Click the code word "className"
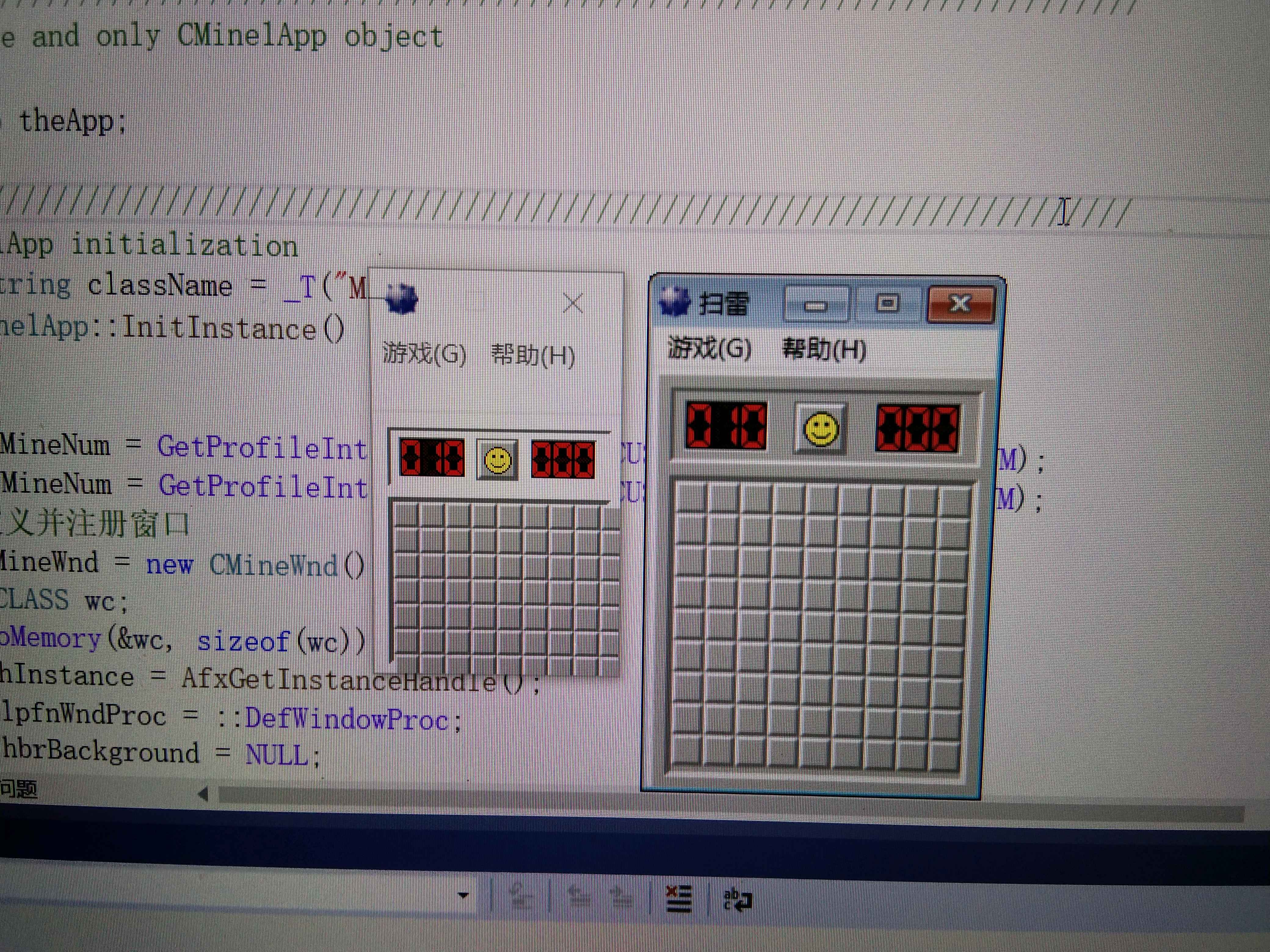 point(160,286)
